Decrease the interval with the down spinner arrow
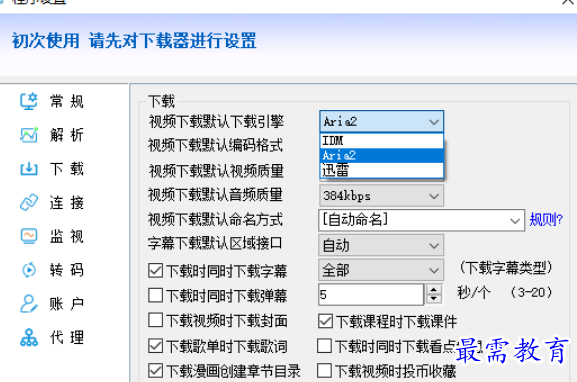 point(434,299)
